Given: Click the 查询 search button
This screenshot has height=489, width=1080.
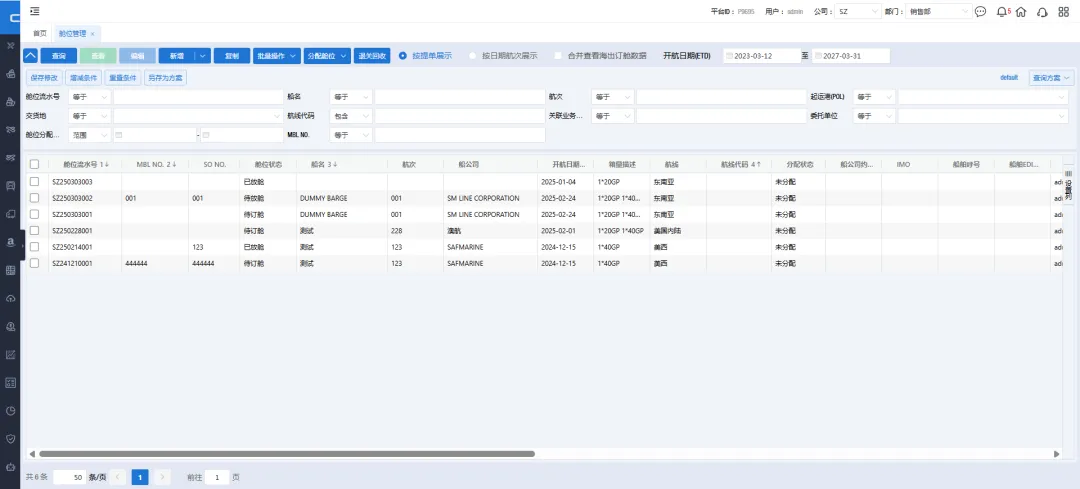Looking at the screenshot, I should click(58, 56).
